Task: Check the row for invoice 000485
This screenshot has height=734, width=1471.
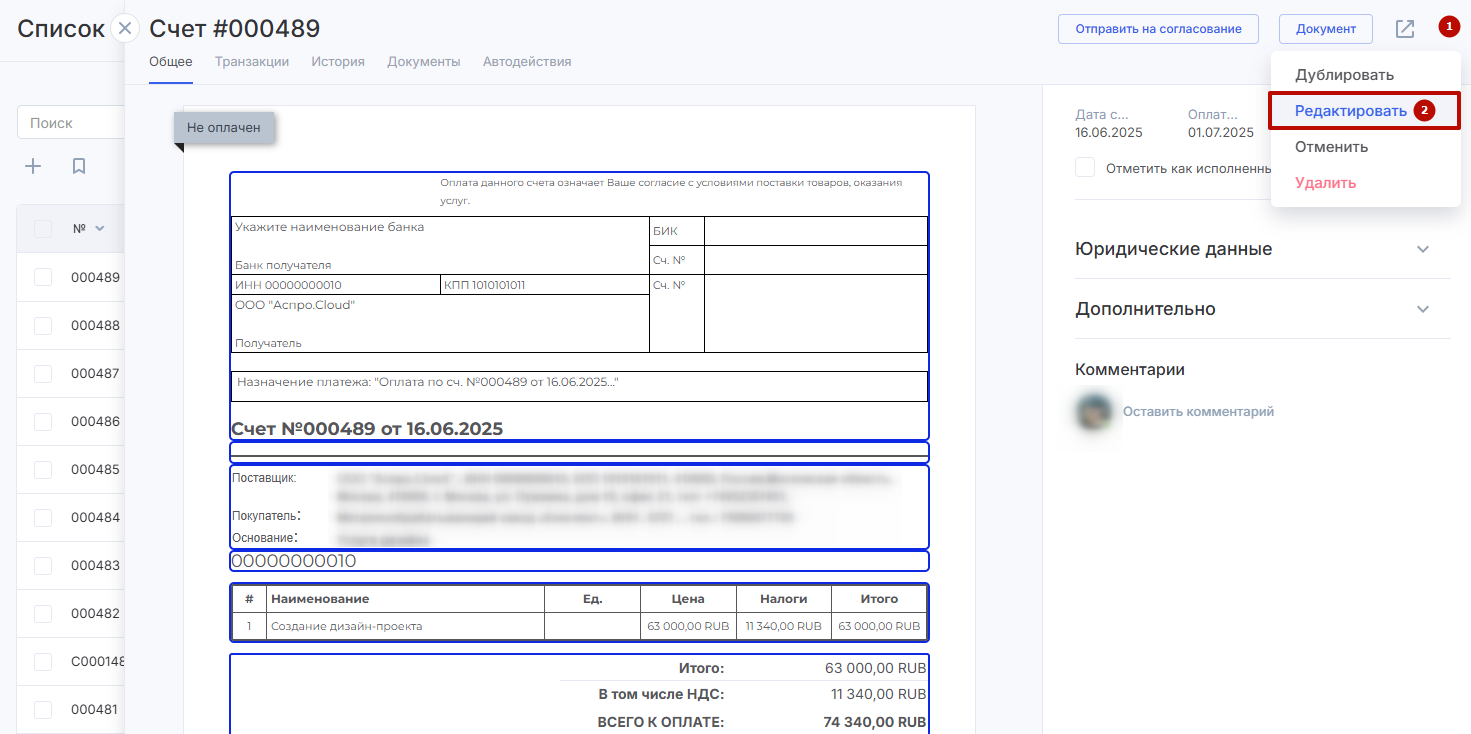Action: coord(43,469)
